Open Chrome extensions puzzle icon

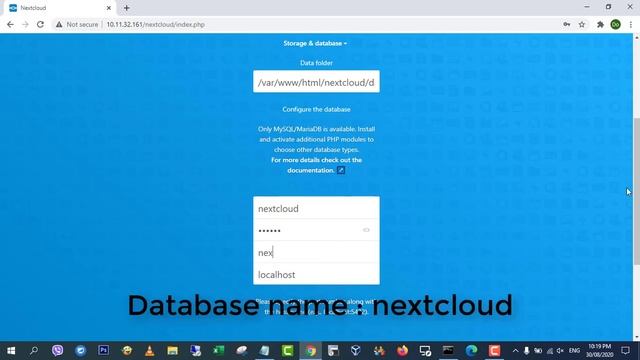[x=600, y=24]
